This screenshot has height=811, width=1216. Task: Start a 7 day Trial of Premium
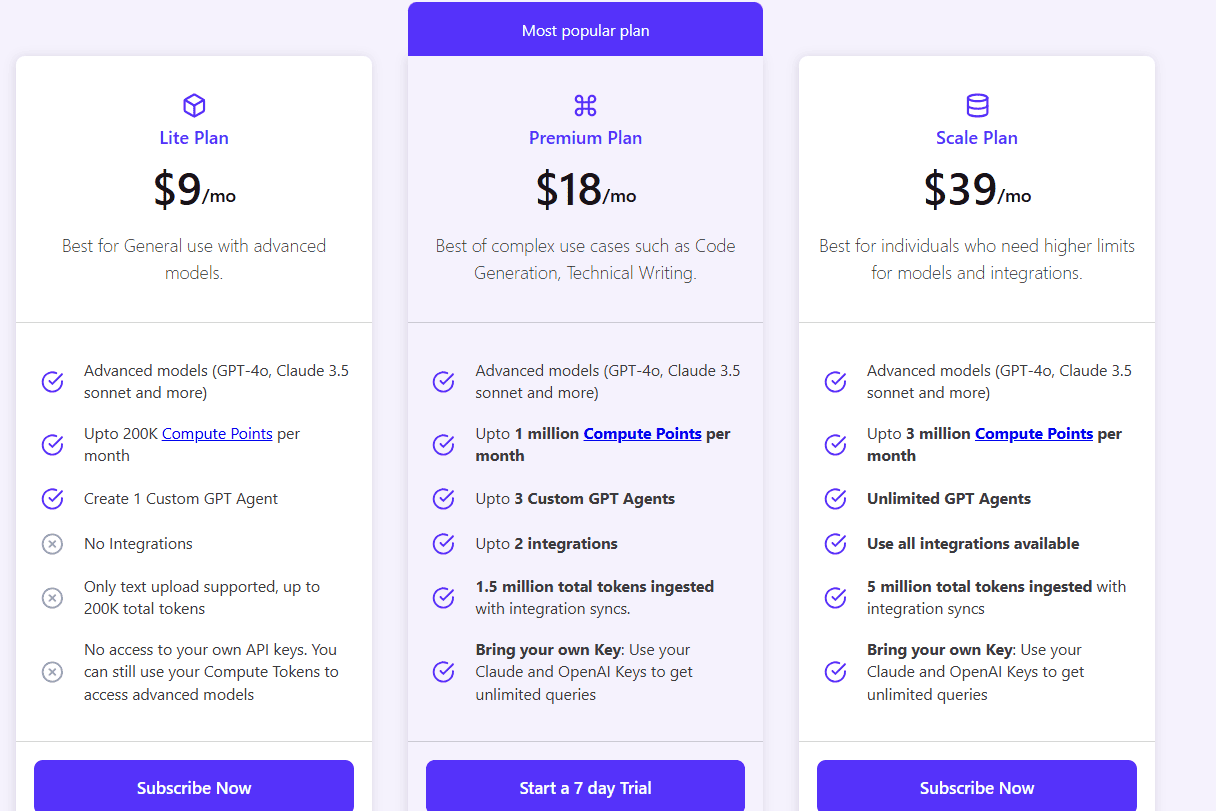tap(585, 787)
